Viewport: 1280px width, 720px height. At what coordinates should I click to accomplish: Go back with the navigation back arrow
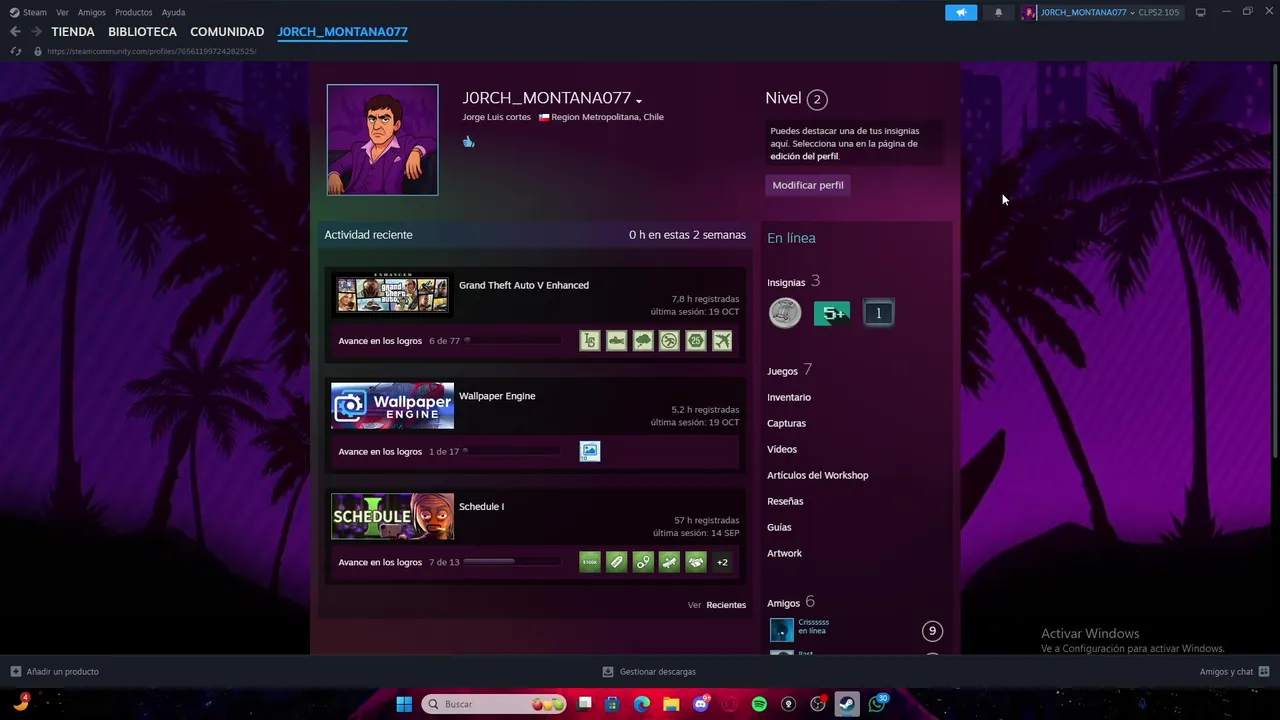tap(15, 32)
